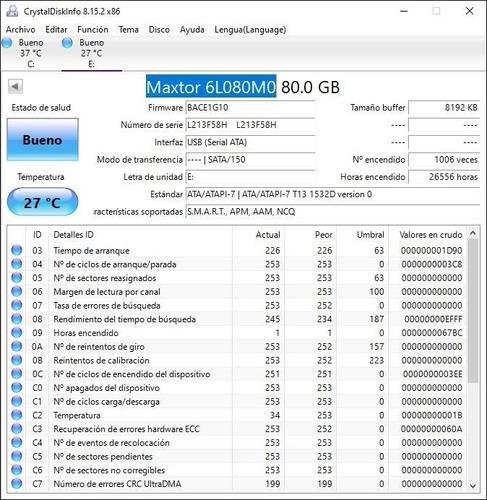Click status icon for Recuperación de errores hardware ECC
The width and height of the screenshot is (487, 500).
pos(17,429)
